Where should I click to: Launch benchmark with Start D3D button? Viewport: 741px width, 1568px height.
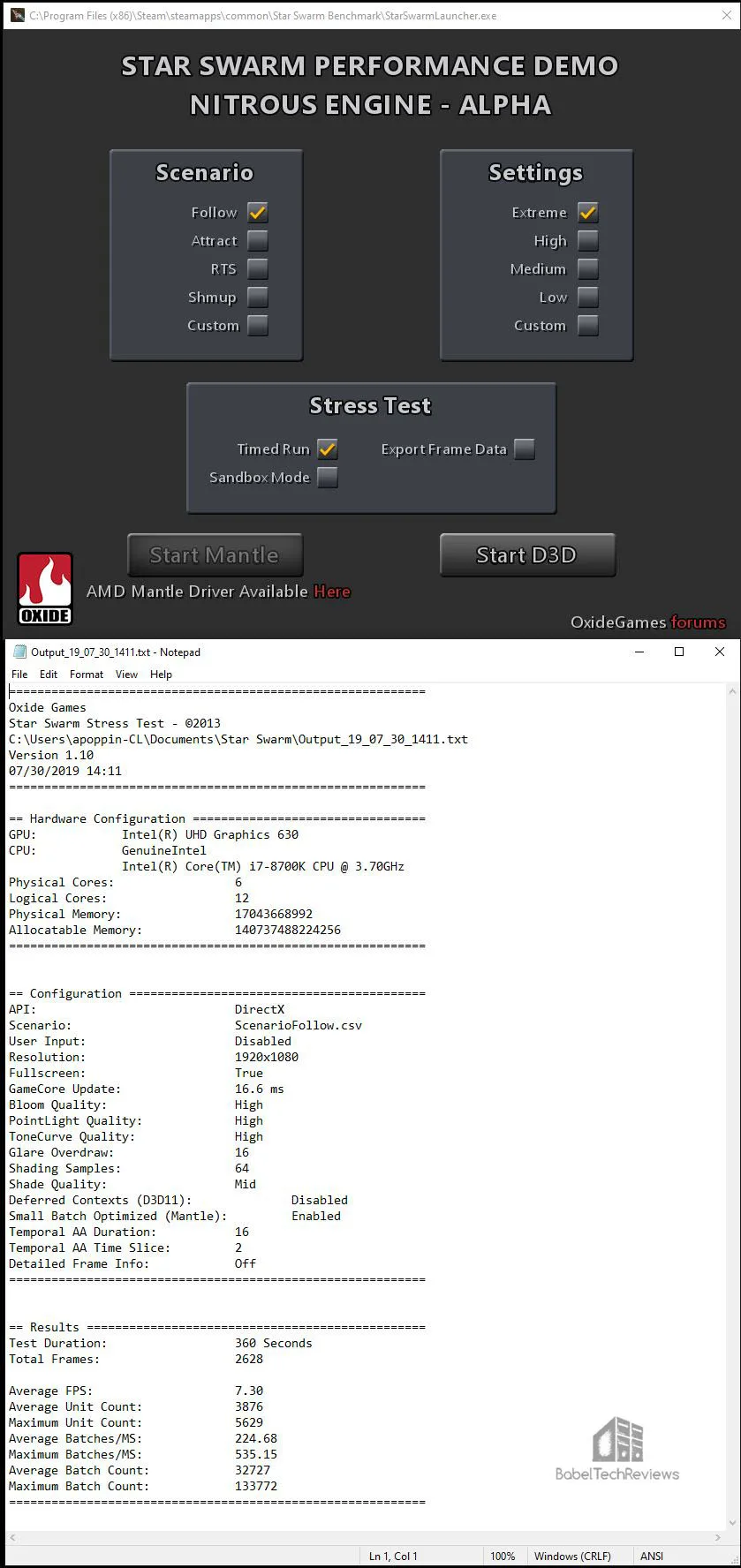(x=527, y=555)
